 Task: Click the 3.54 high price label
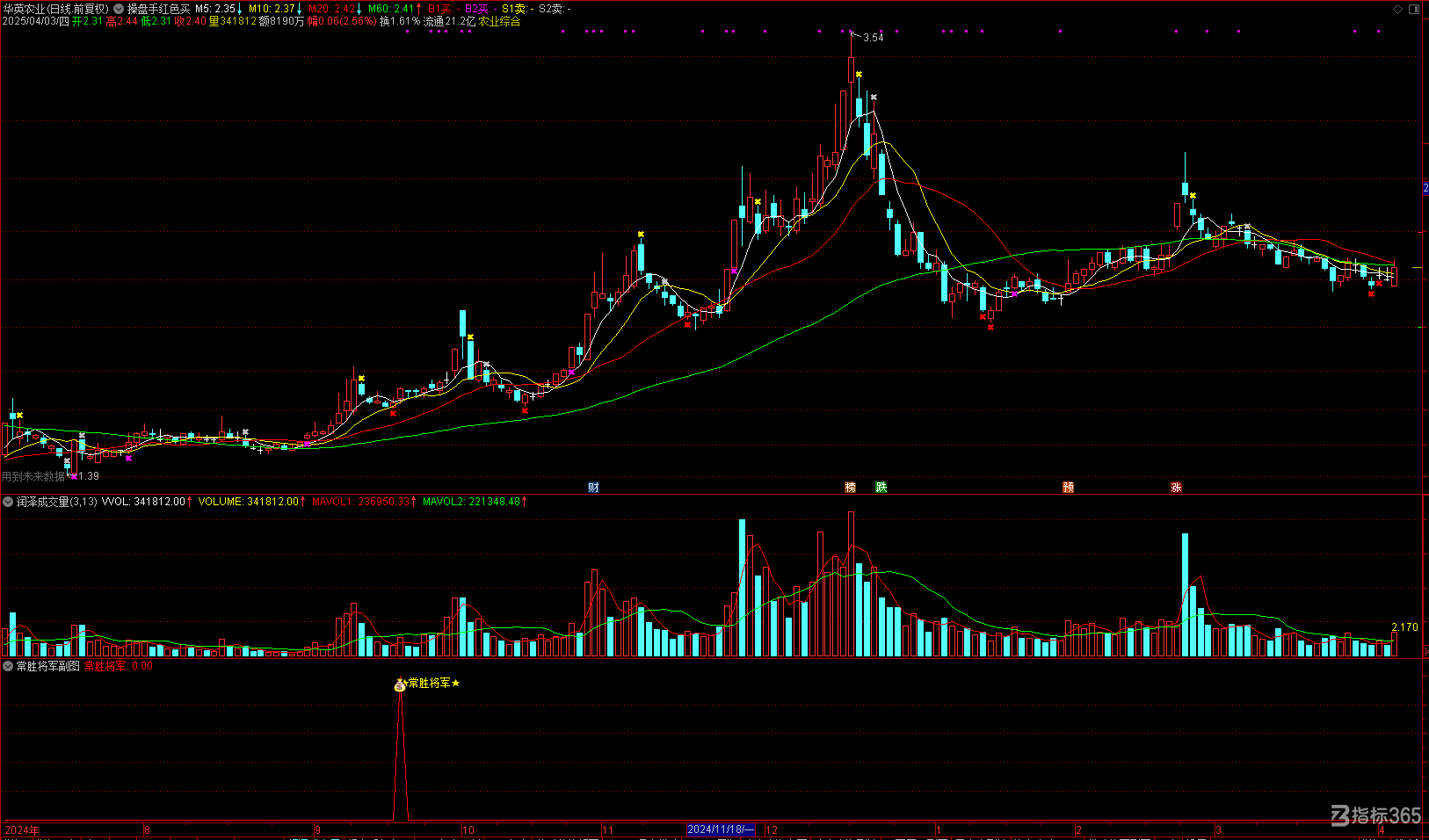click(874, 38)
